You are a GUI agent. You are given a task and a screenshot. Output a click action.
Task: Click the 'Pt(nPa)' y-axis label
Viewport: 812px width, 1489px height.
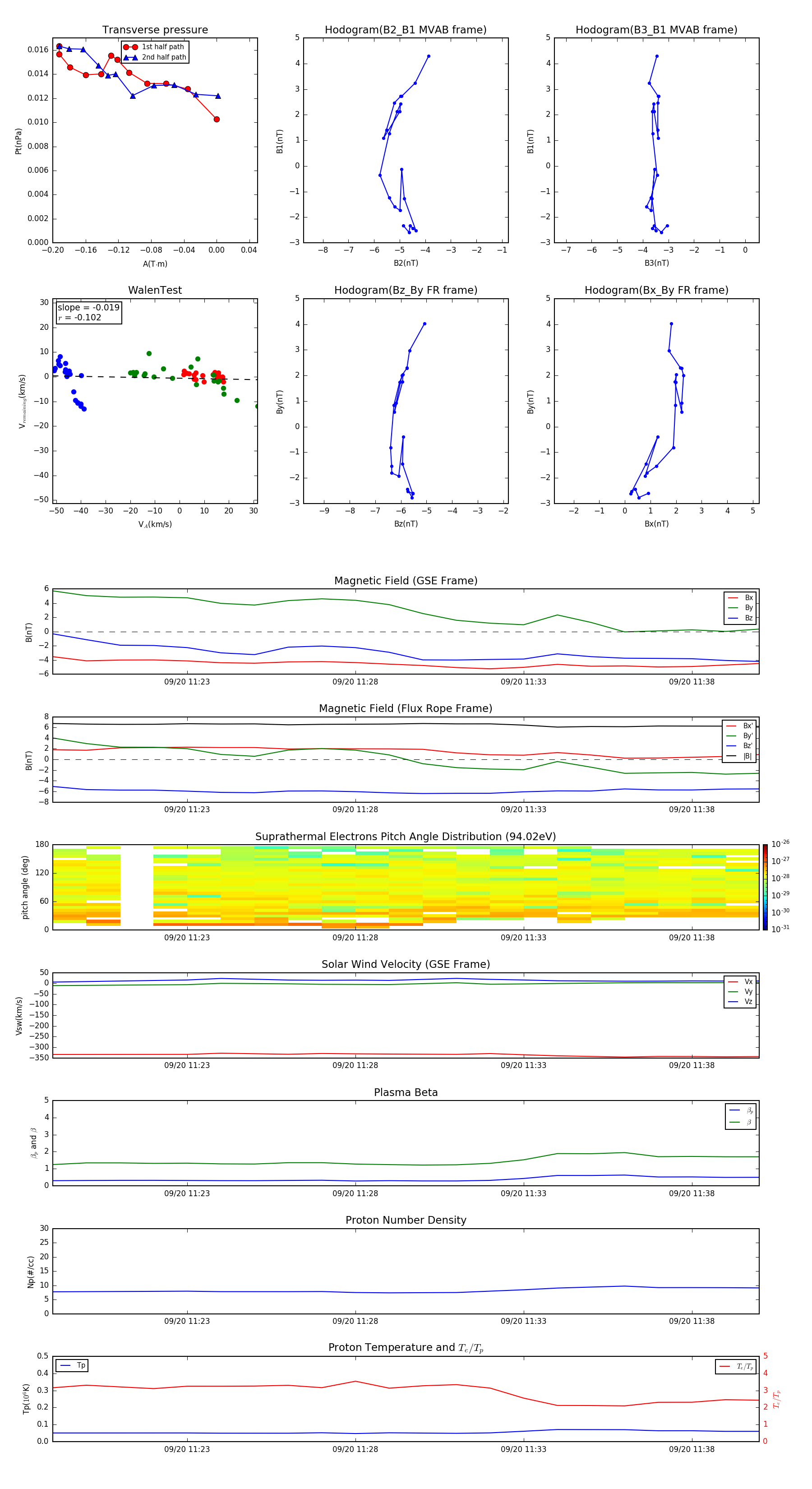(x=18, y=141)
